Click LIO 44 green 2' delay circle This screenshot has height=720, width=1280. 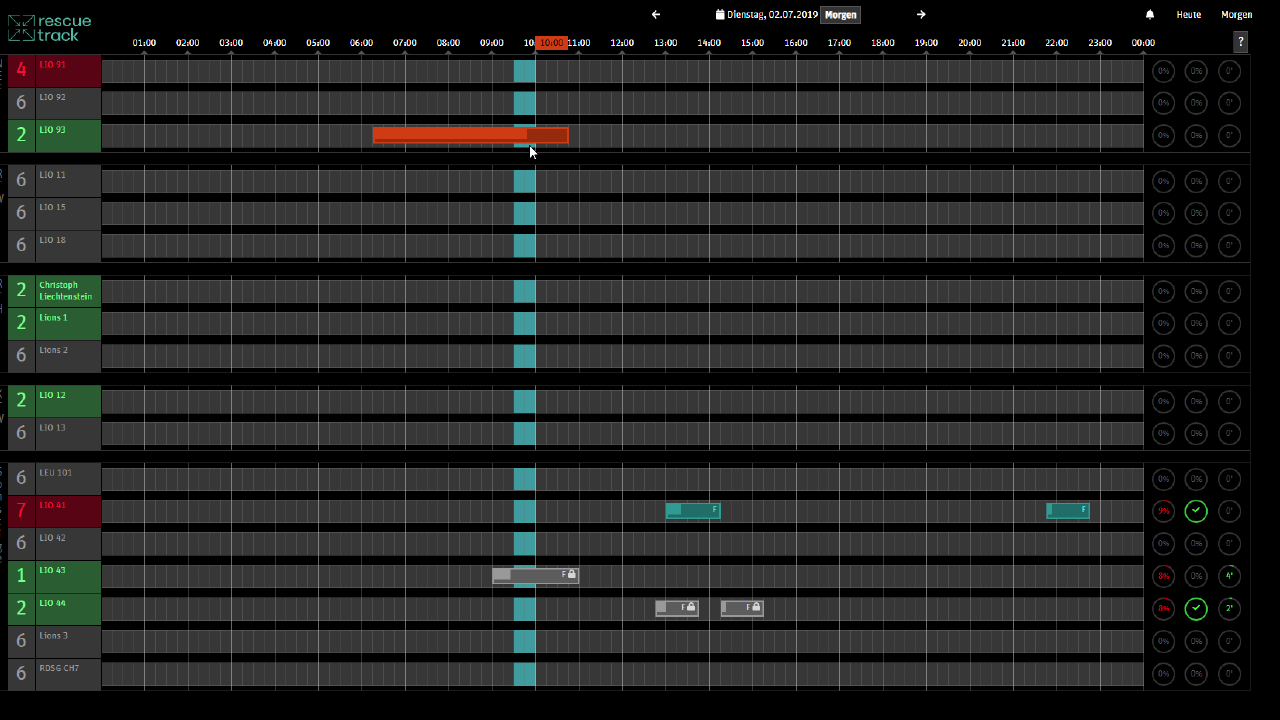pyautogui.click(x=1229, y=608)
